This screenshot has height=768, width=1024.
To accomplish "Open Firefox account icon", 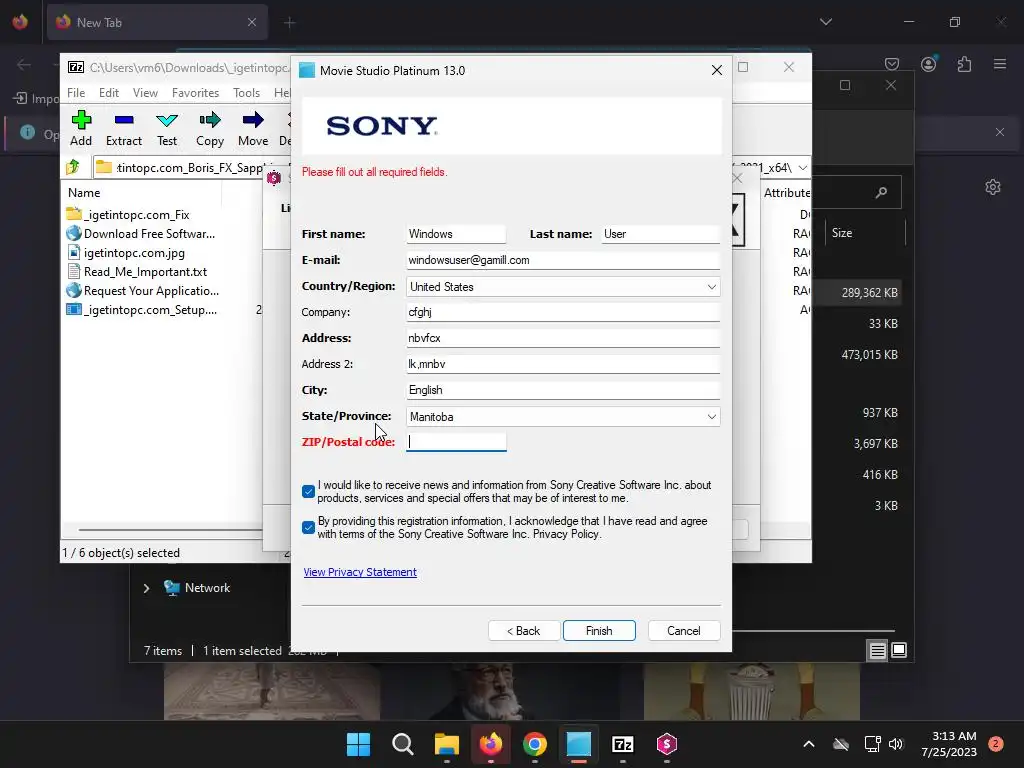I will point(928,64).
